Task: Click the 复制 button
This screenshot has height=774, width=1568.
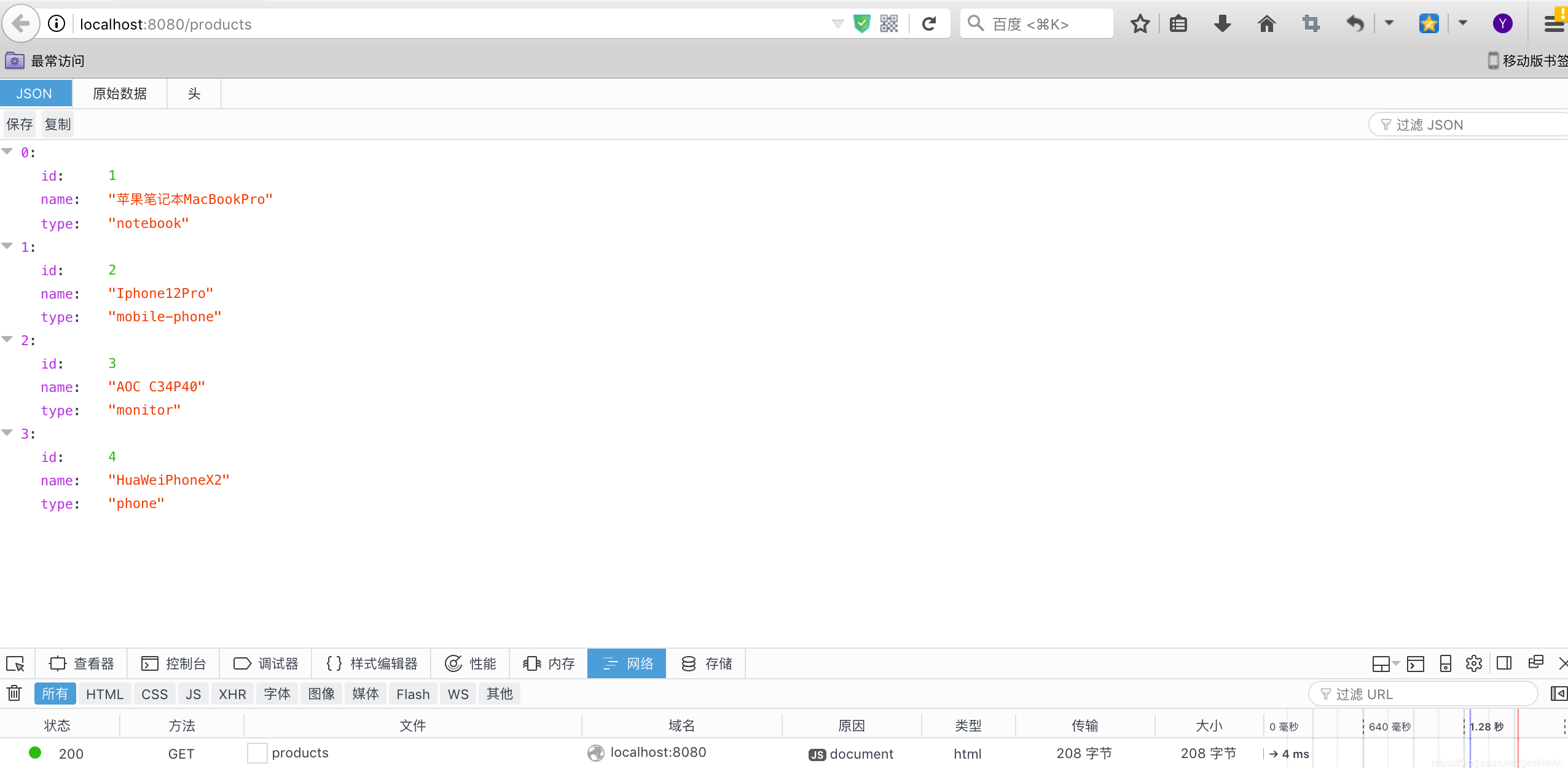Action: (x=58, y=125)
